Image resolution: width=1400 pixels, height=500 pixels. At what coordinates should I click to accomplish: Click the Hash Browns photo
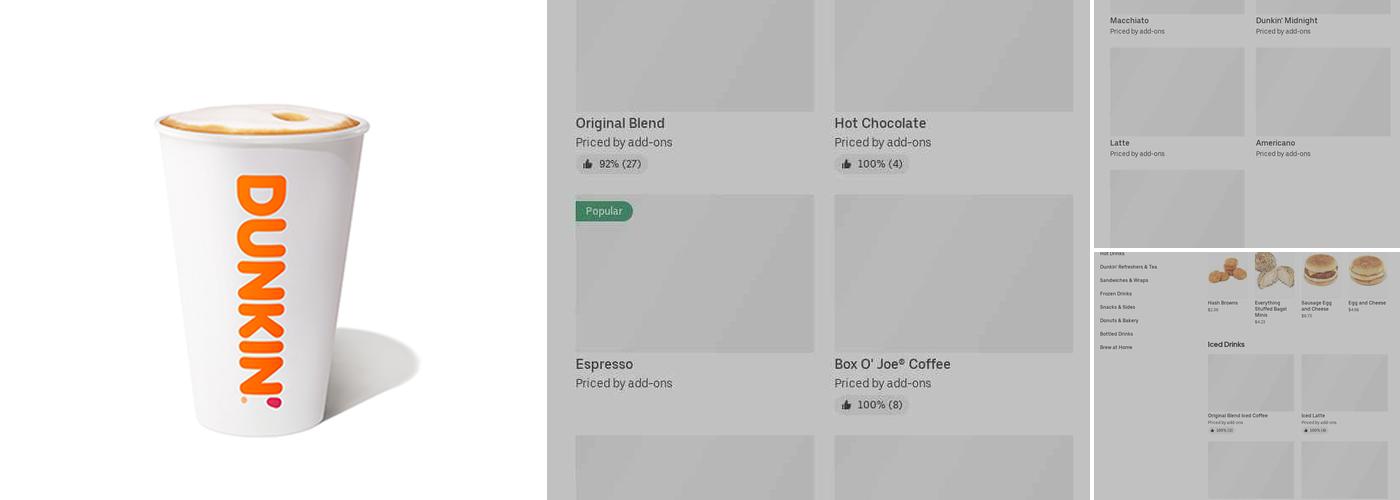pyautogui.click(x=1227, y=270)
